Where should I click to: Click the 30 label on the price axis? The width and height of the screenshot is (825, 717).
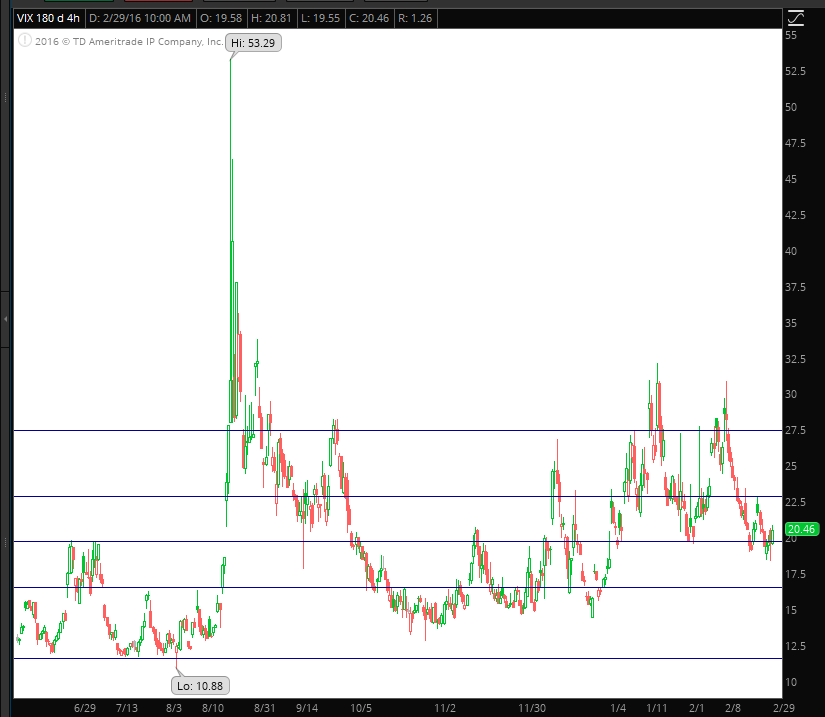[791, 395]
